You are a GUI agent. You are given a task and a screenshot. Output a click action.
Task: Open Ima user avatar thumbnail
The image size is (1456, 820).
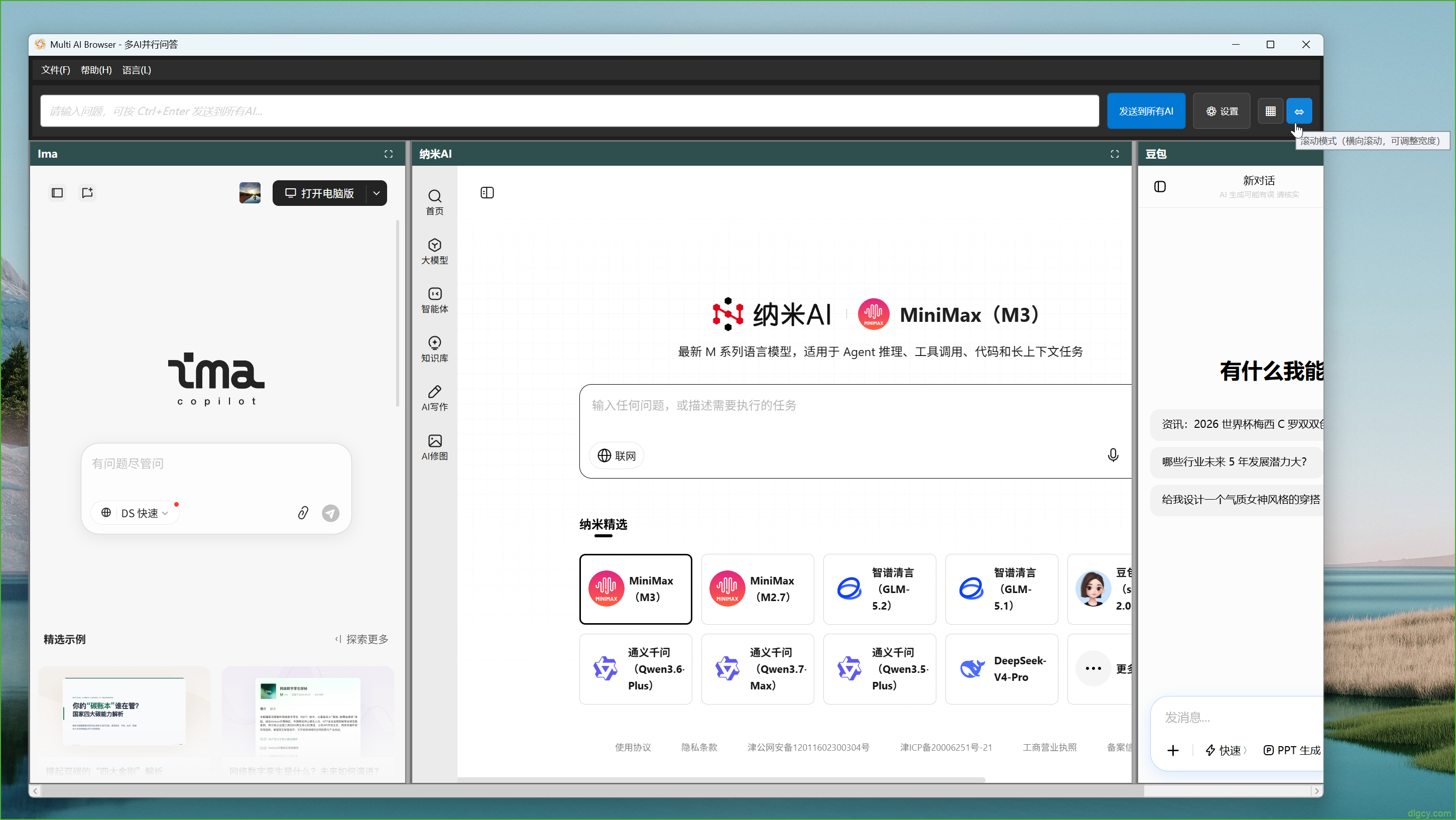click(x=250, y=193)
